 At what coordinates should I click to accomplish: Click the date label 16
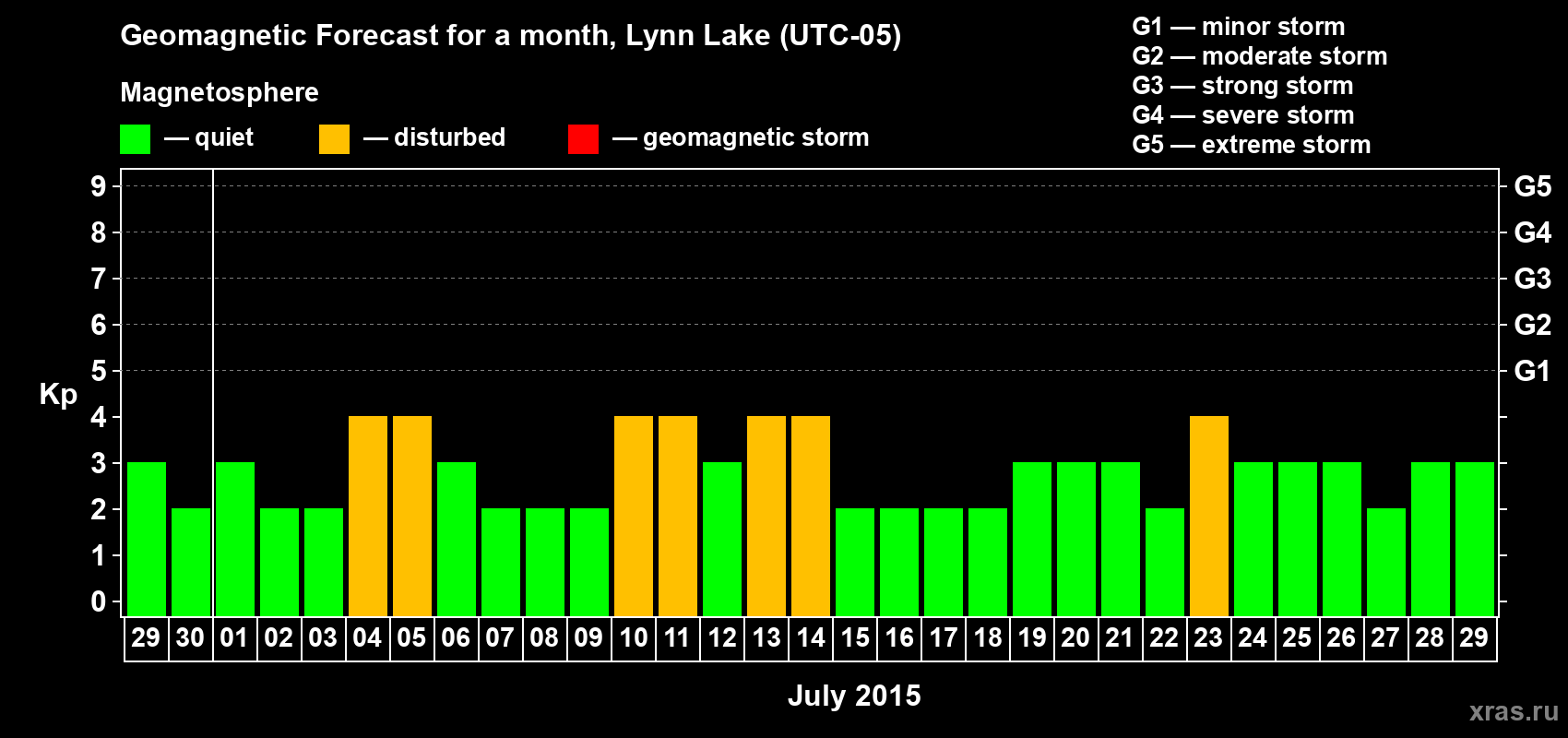899,638
